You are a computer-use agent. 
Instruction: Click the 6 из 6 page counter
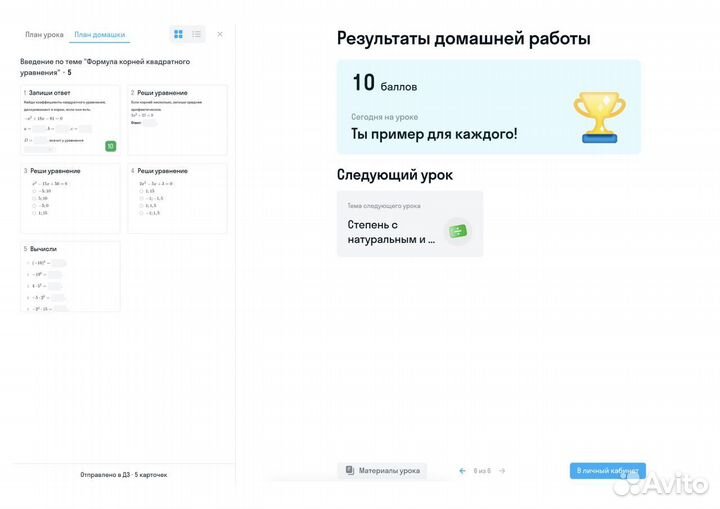point(482,471)
